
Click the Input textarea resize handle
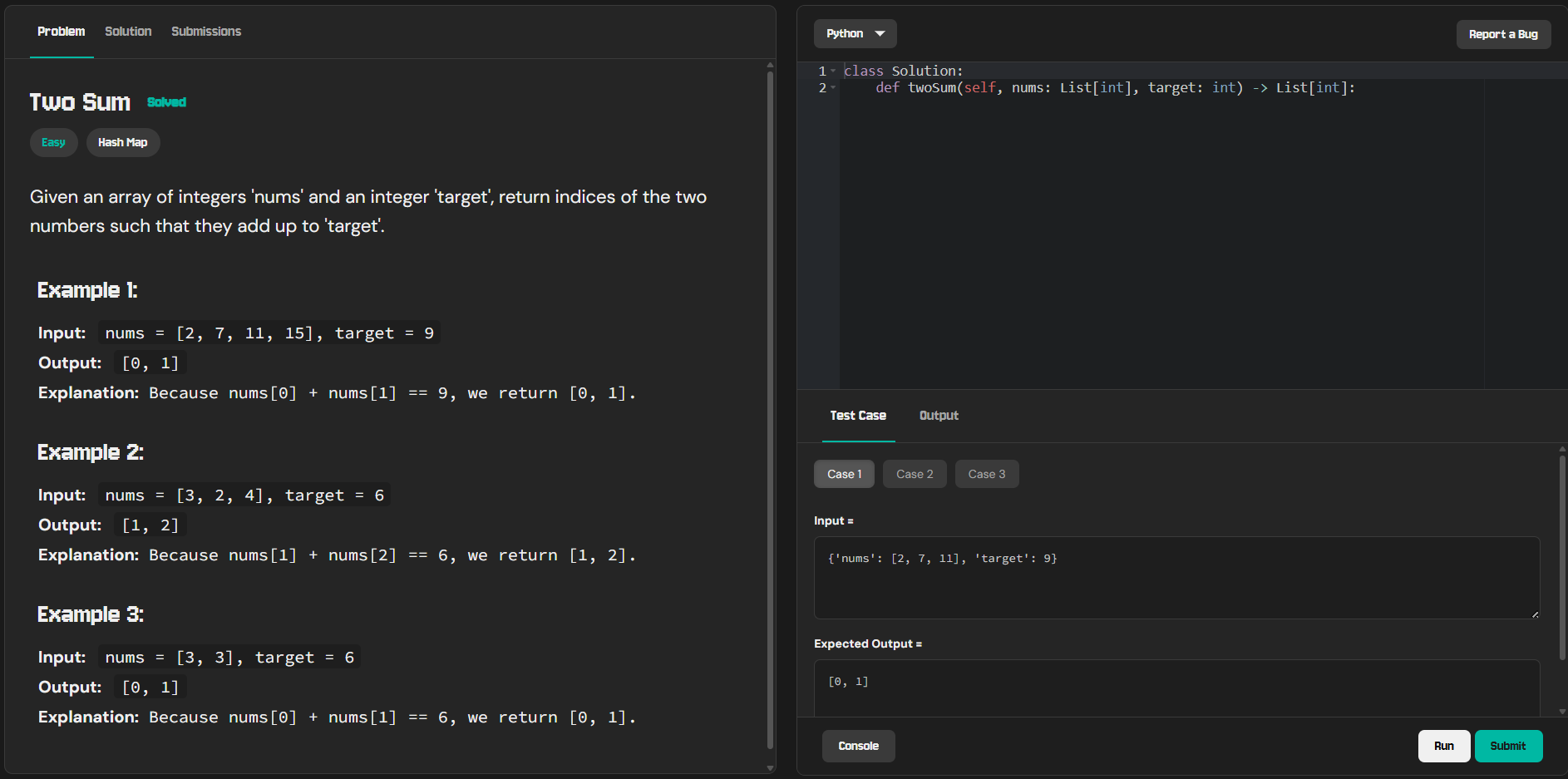click(1534, 614)
